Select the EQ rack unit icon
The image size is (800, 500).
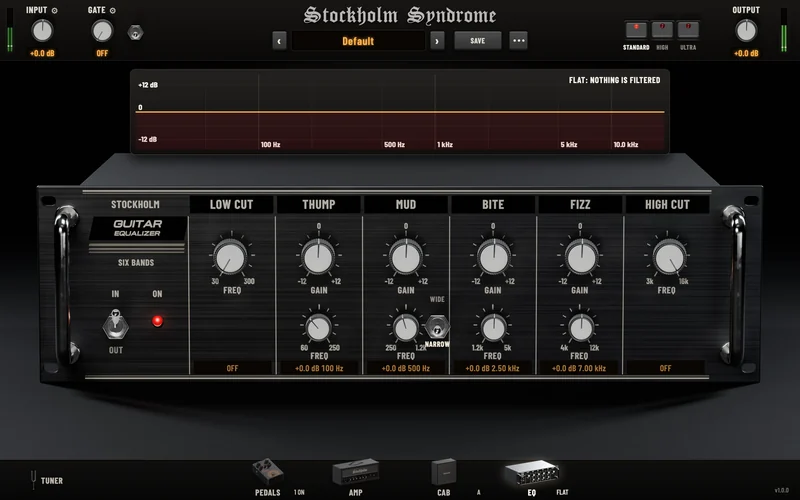tap(532, 472)
